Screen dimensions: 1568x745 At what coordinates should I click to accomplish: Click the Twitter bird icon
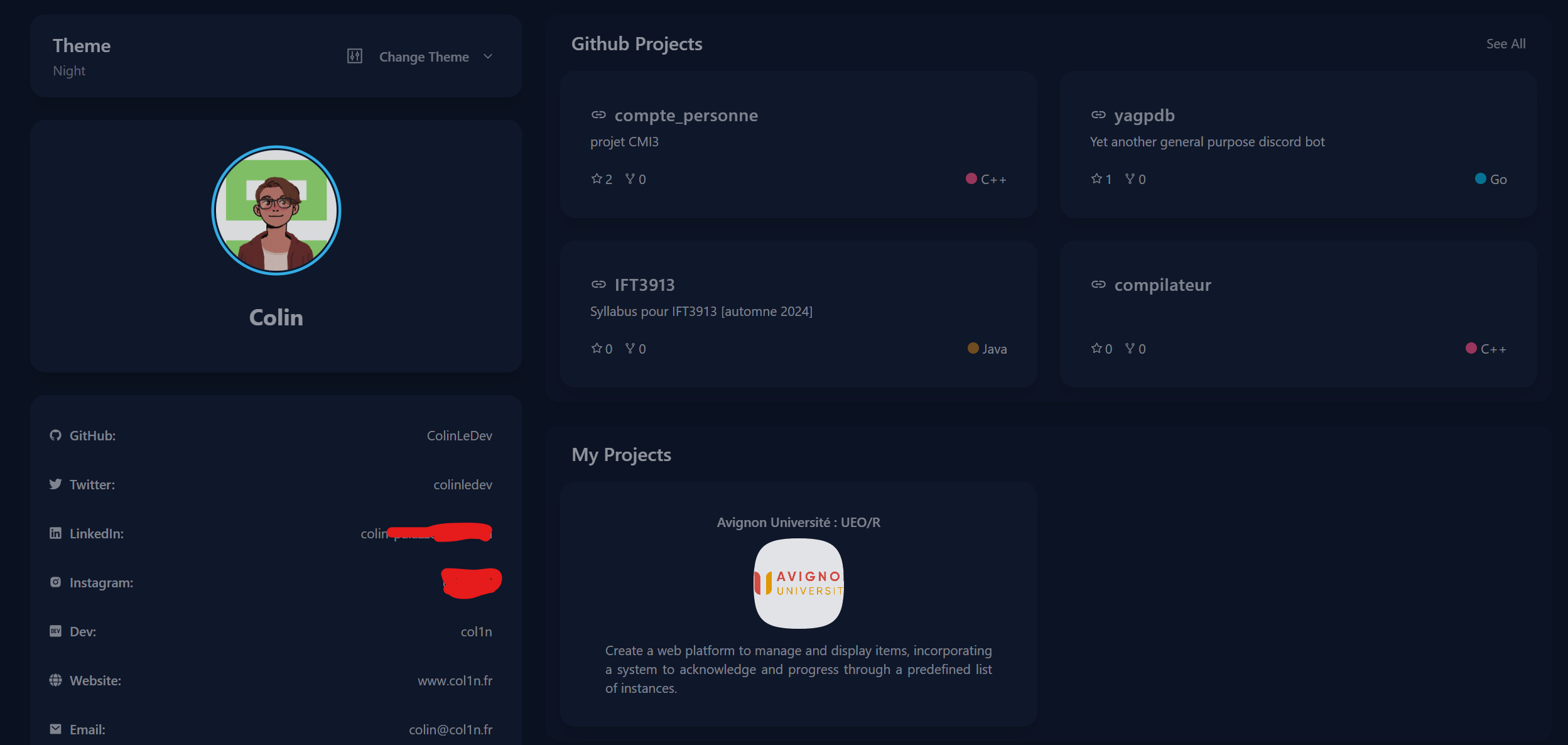tap(56, 484)
